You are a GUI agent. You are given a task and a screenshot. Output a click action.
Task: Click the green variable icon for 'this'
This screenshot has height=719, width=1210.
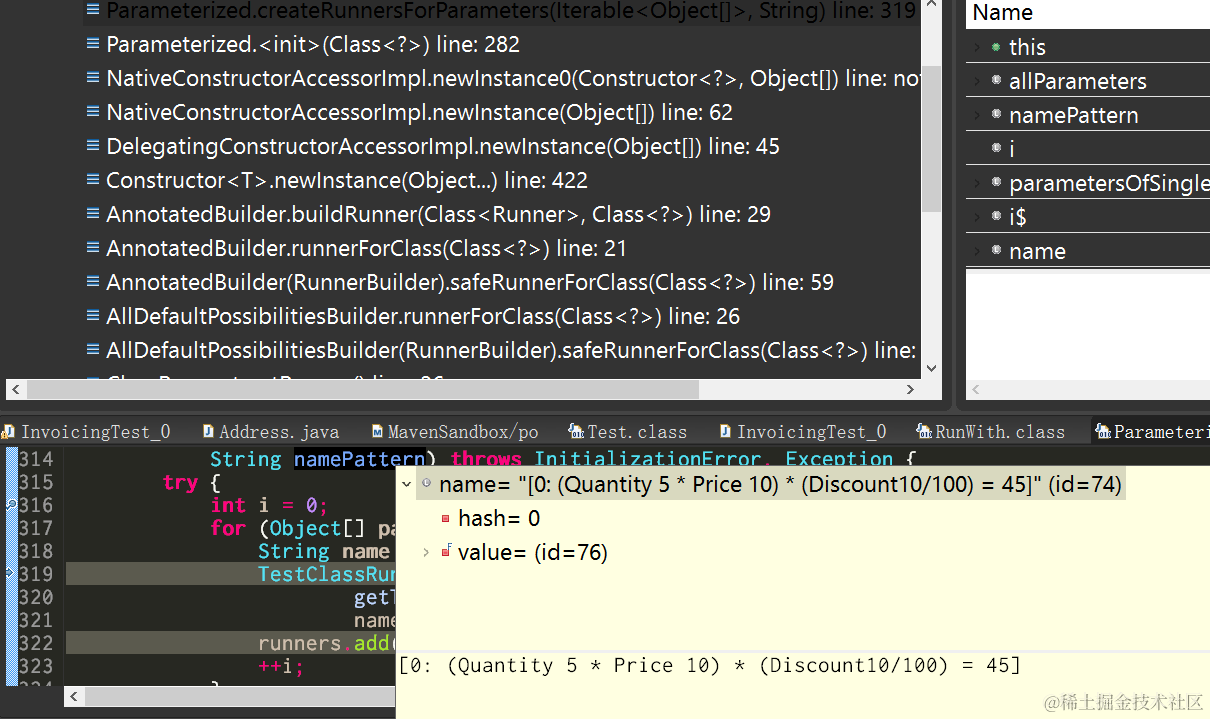tap(996, 47)
